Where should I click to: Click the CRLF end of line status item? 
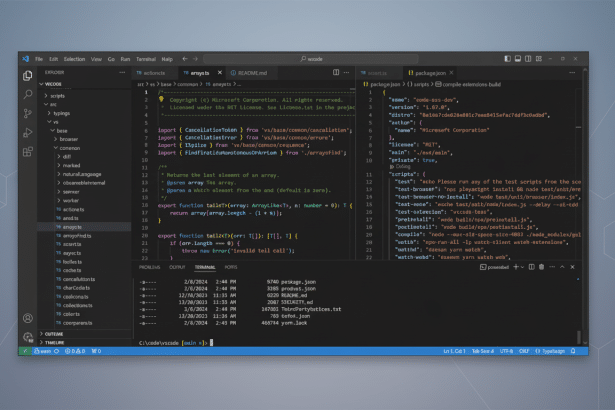pos(524,351)
